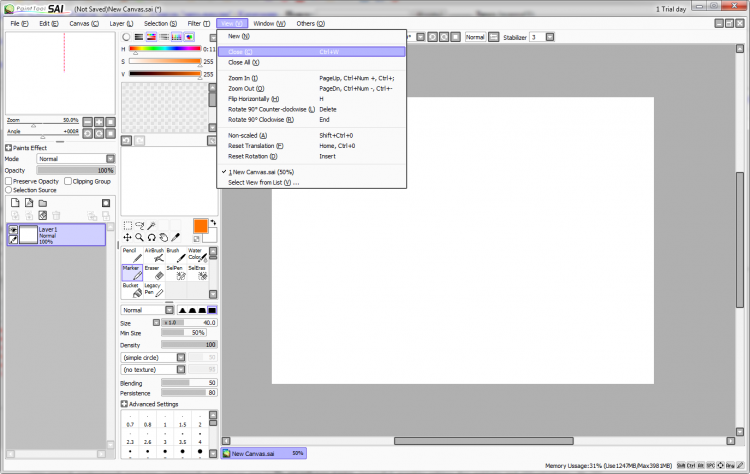Click the orange foreground color swatch
The image size is (750, 474).
200,226
